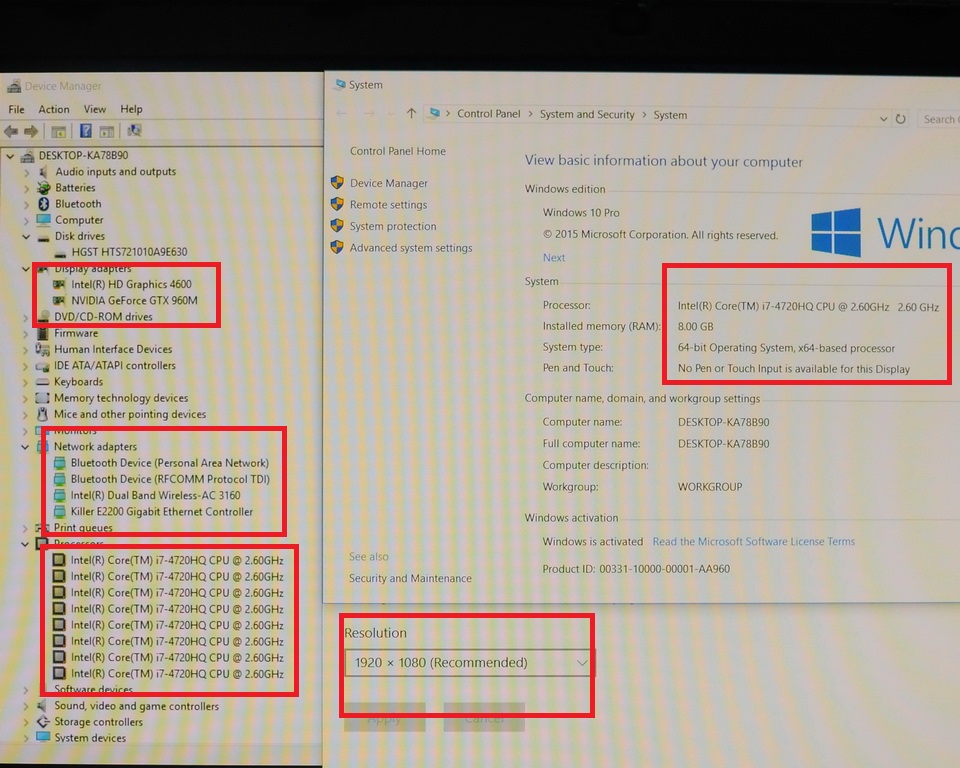Image resolution: width=960 pixels, height=768 pixels.
Task: Click Scan for hardware changes monitor icon
Action: (x=134, y=130)
